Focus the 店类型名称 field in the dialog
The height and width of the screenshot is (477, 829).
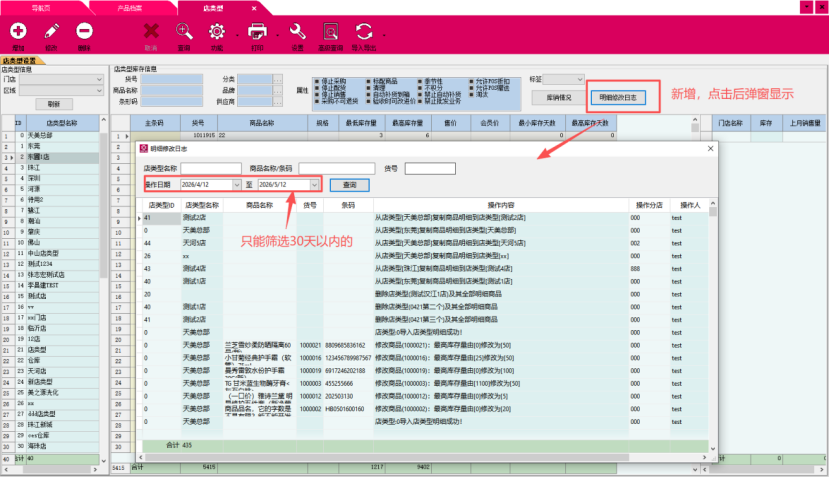(211, 169)
